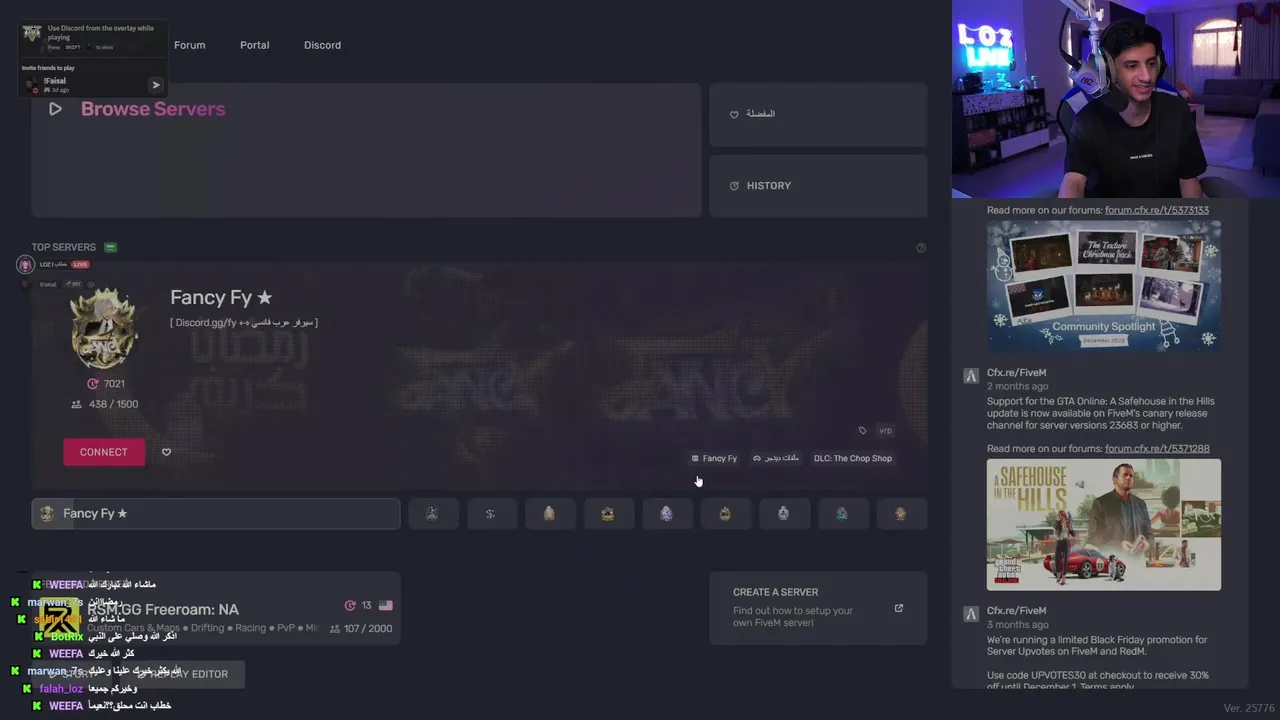1280x720 pixels.
Task: Click the Fancy Fy tag chip
Action: pyautogui.click(x=714, y=458)
